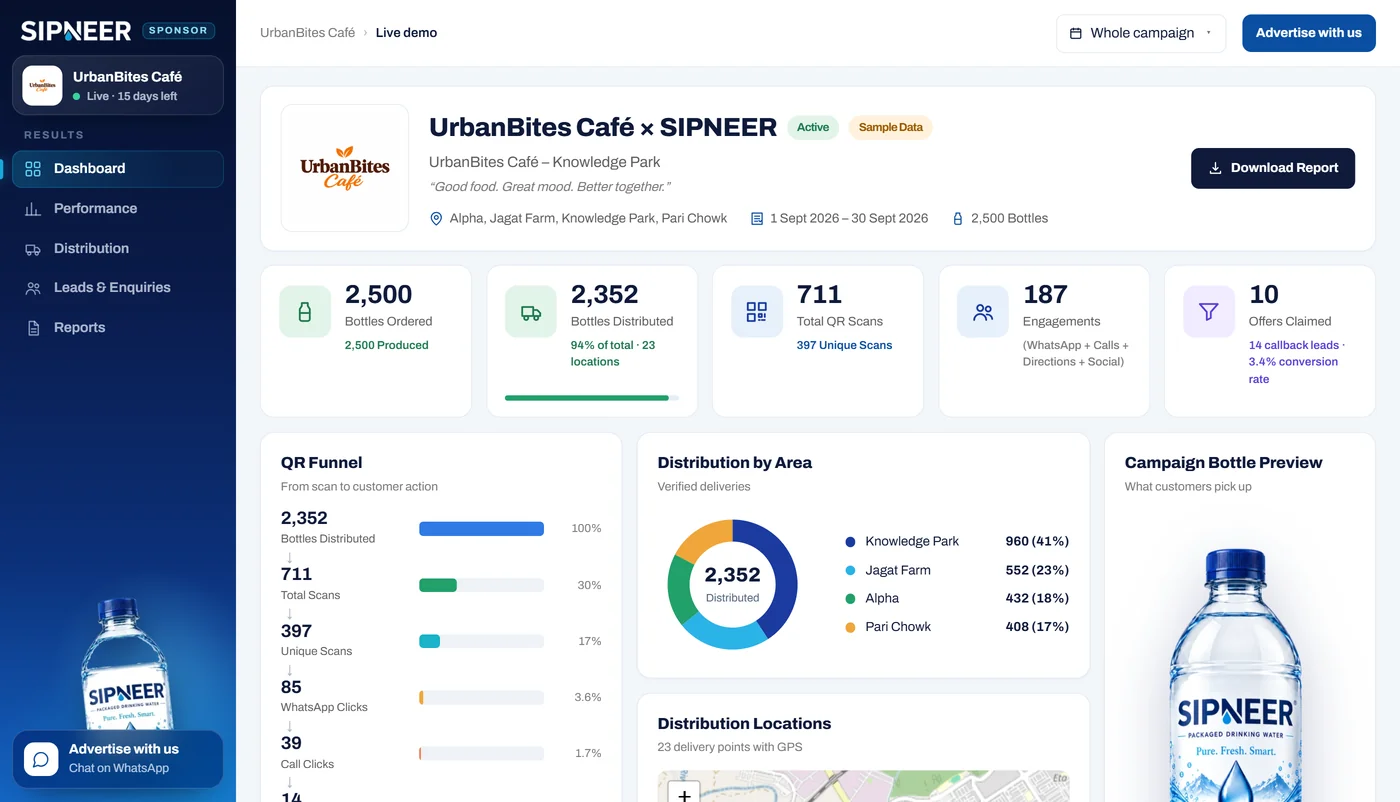Click the UrbanBites Café logo thumbnail in header
The width and height of the screenshot is (1400, 802).
pyautogui.click(x=345, y=168)
